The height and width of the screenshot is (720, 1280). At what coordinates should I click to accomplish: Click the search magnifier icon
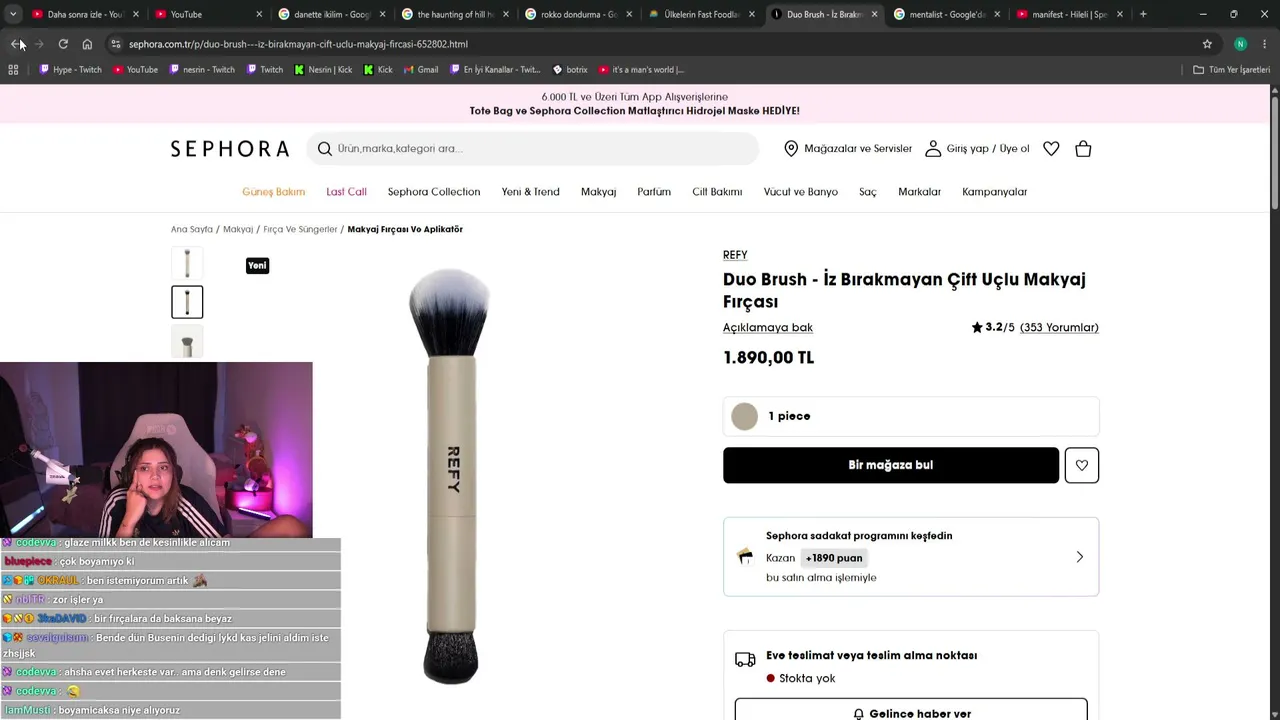coord(325,149)
